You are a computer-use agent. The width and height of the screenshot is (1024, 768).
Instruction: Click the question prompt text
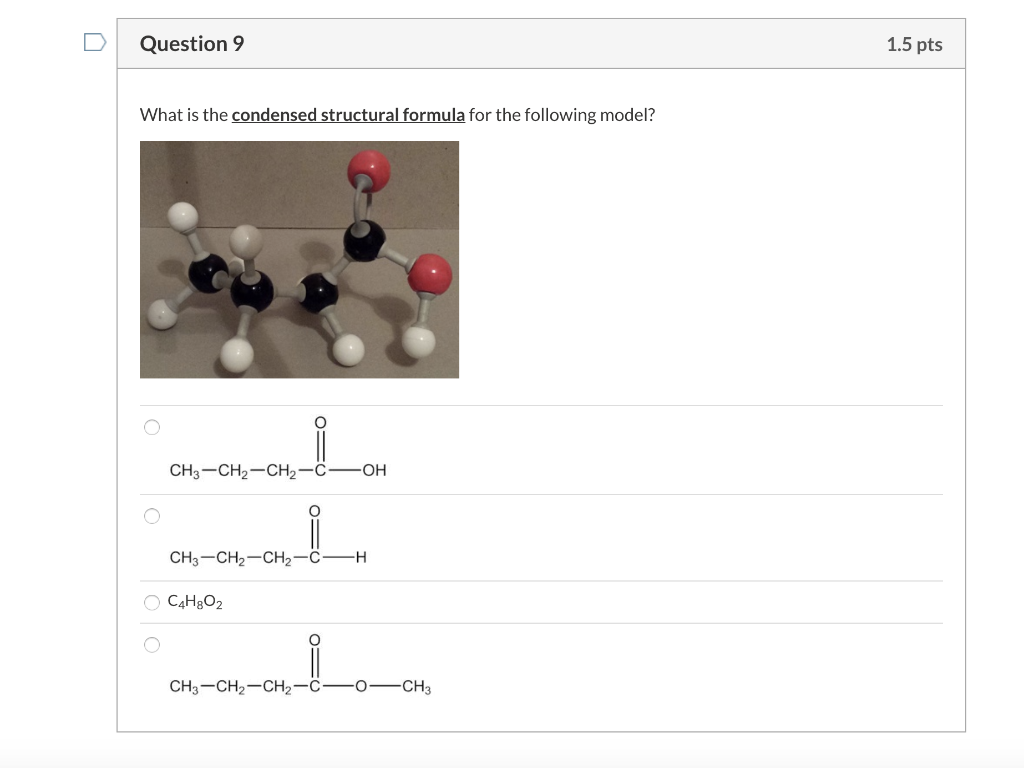(x=396, y=114)
